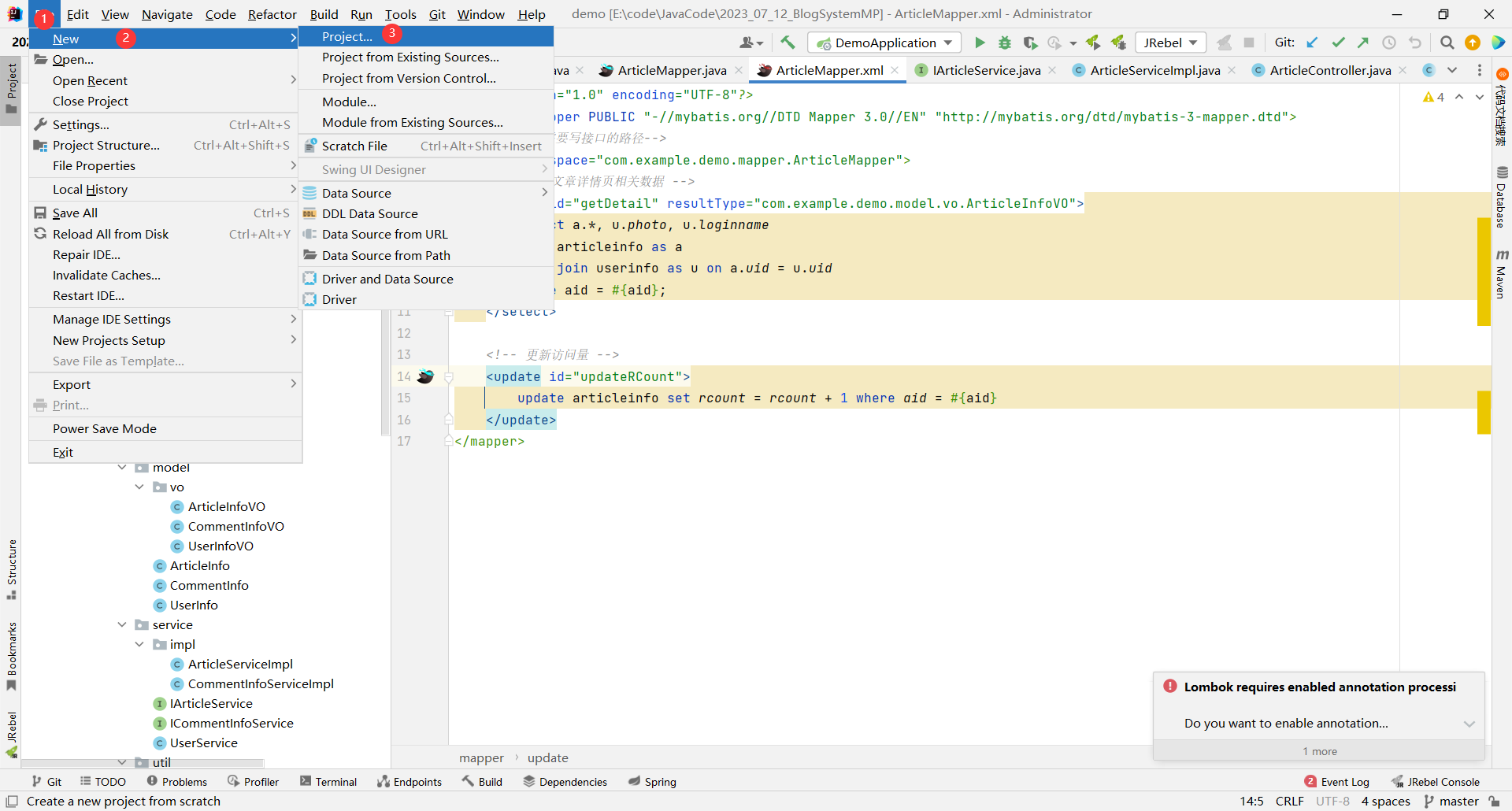Select Project... in the New submenu
Viewport: 1512px width, 811px height.
point(347,37)
